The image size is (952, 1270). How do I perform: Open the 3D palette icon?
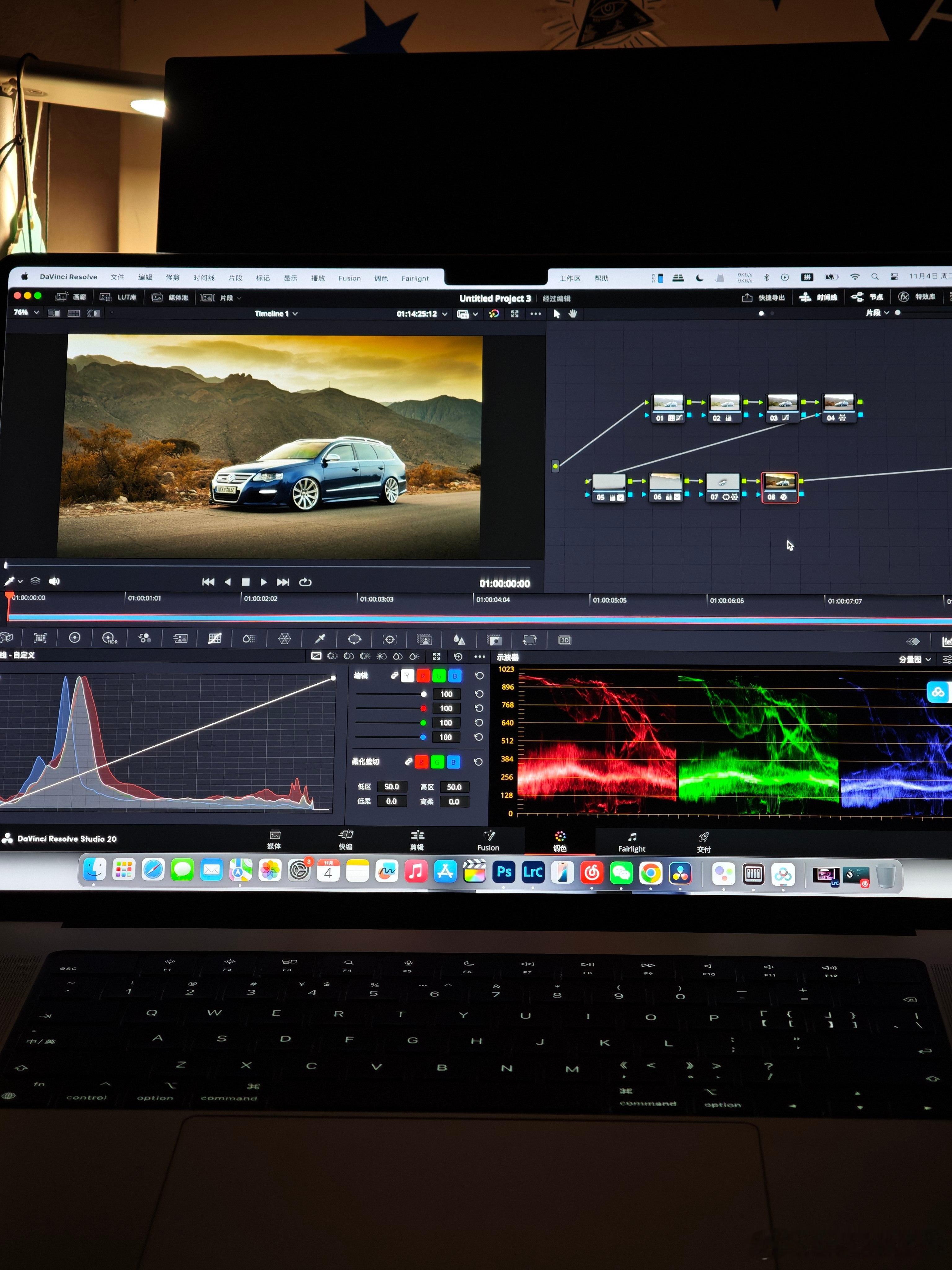(x=565, y=640)
